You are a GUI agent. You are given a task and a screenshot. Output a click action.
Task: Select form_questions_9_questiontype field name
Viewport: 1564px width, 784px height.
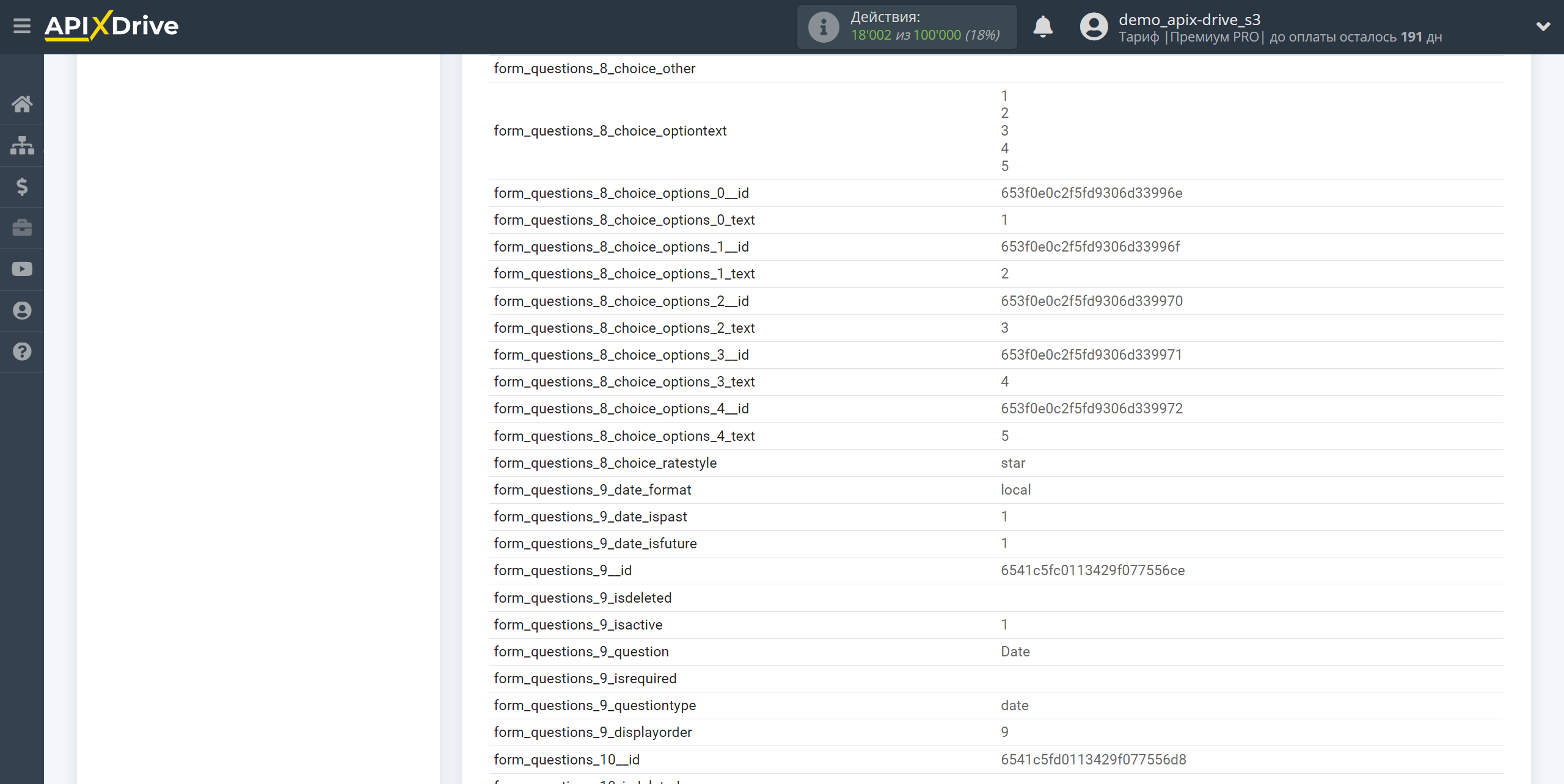[595, 706]
